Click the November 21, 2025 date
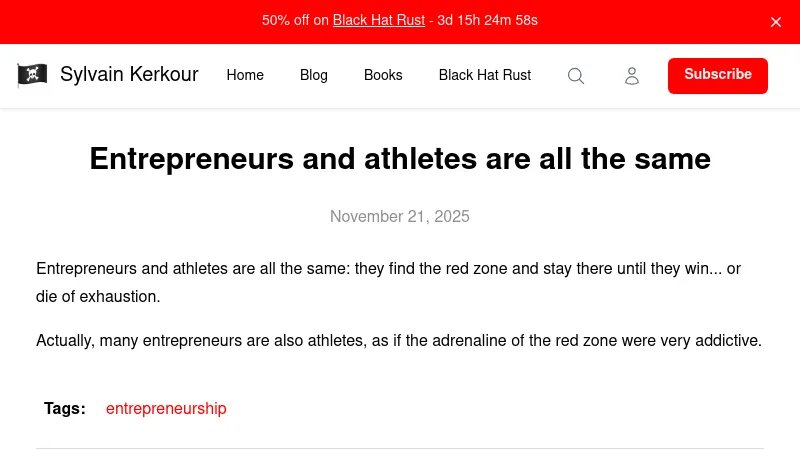 coord(400,217)
